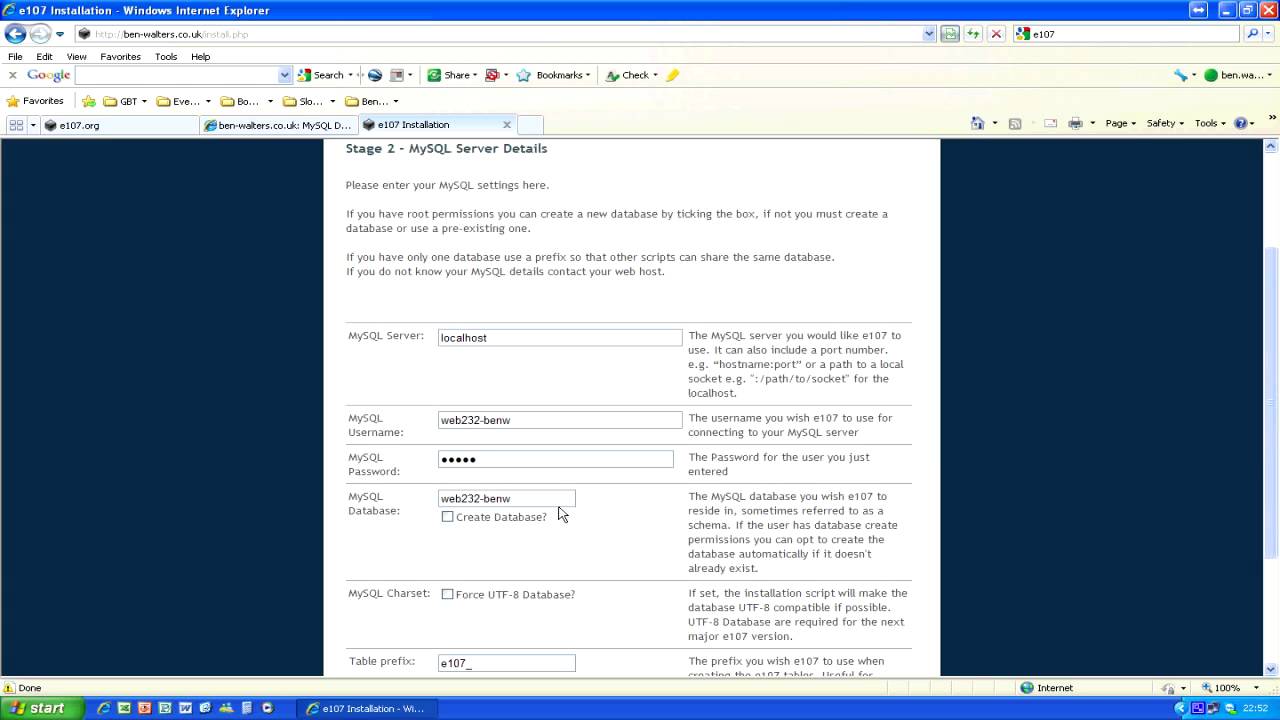Open the ben.wa... account dropdown
This screenshot has height=720, width=1280.
coord(1238,75)
